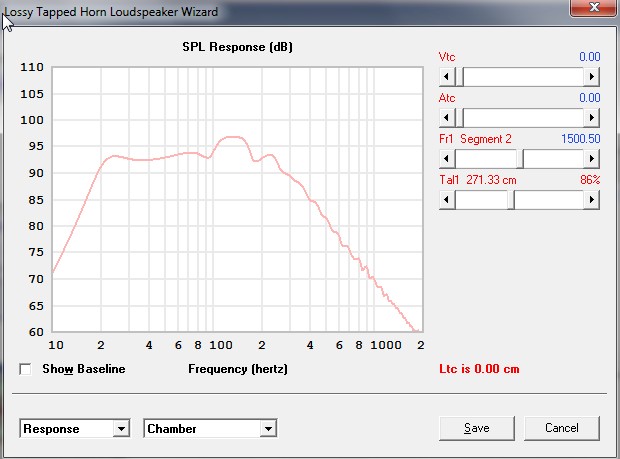Click the Fr1 Segment 2 slider thumb

coord(520,159)
